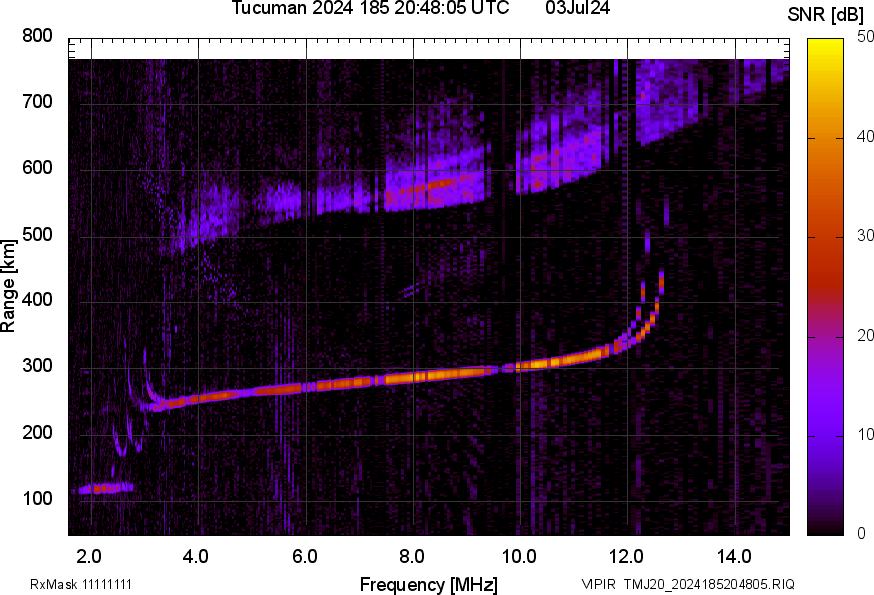Click the x-axis tick label '2.0'
The image size is (874, 595).
point(89,557)
